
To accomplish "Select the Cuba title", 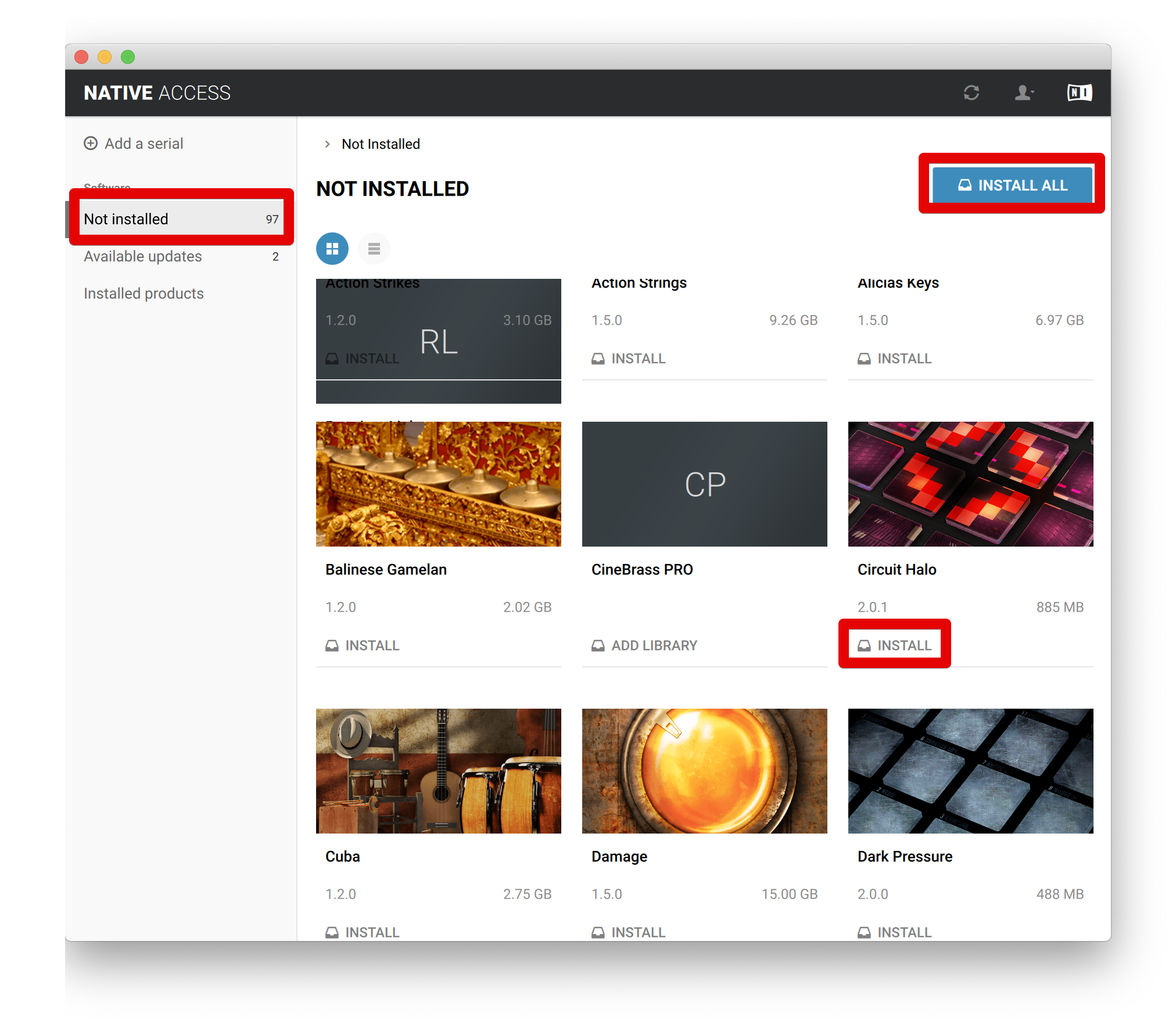I will point(343,856).
